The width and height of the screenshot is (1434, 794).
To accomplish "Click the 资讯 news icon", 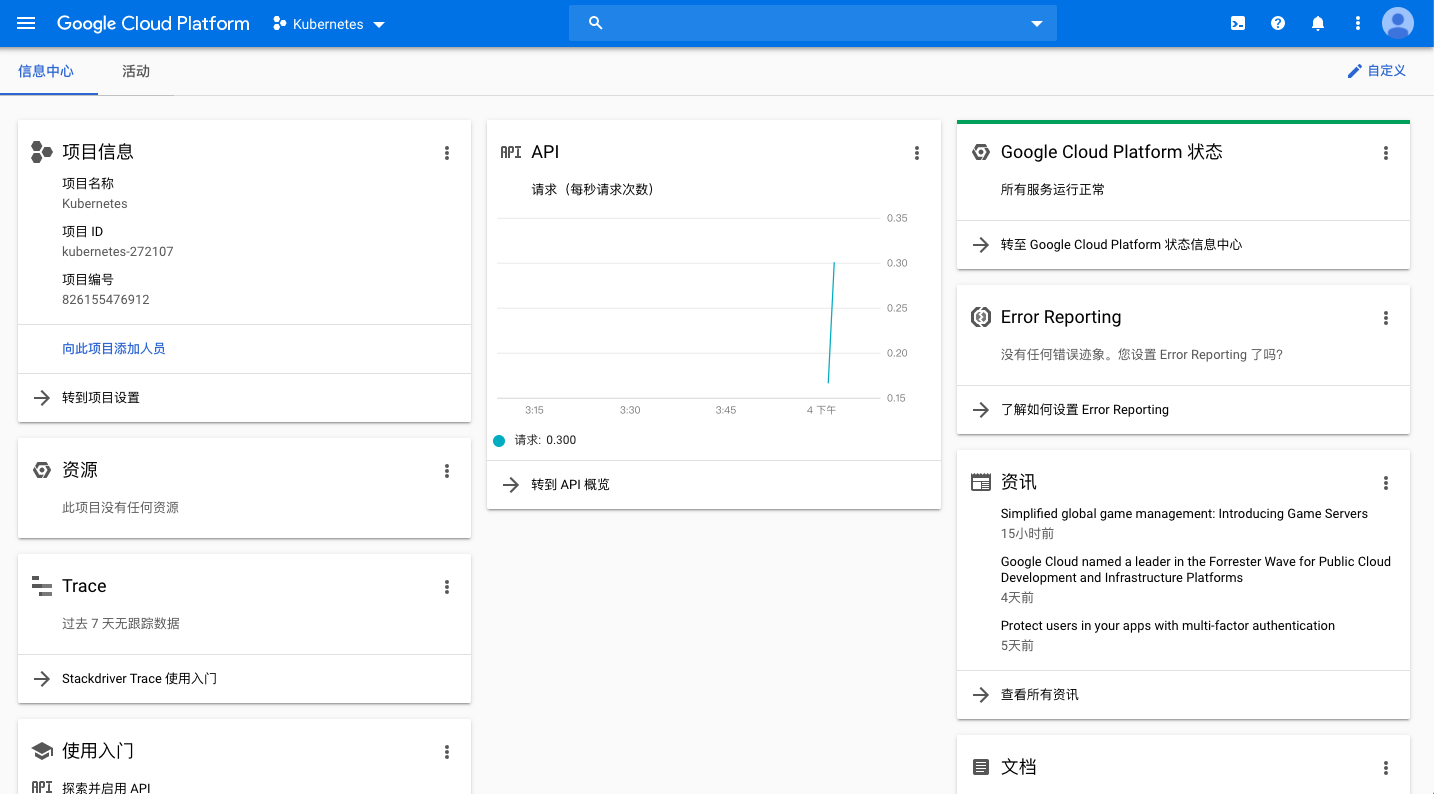I will pos(981,482).
